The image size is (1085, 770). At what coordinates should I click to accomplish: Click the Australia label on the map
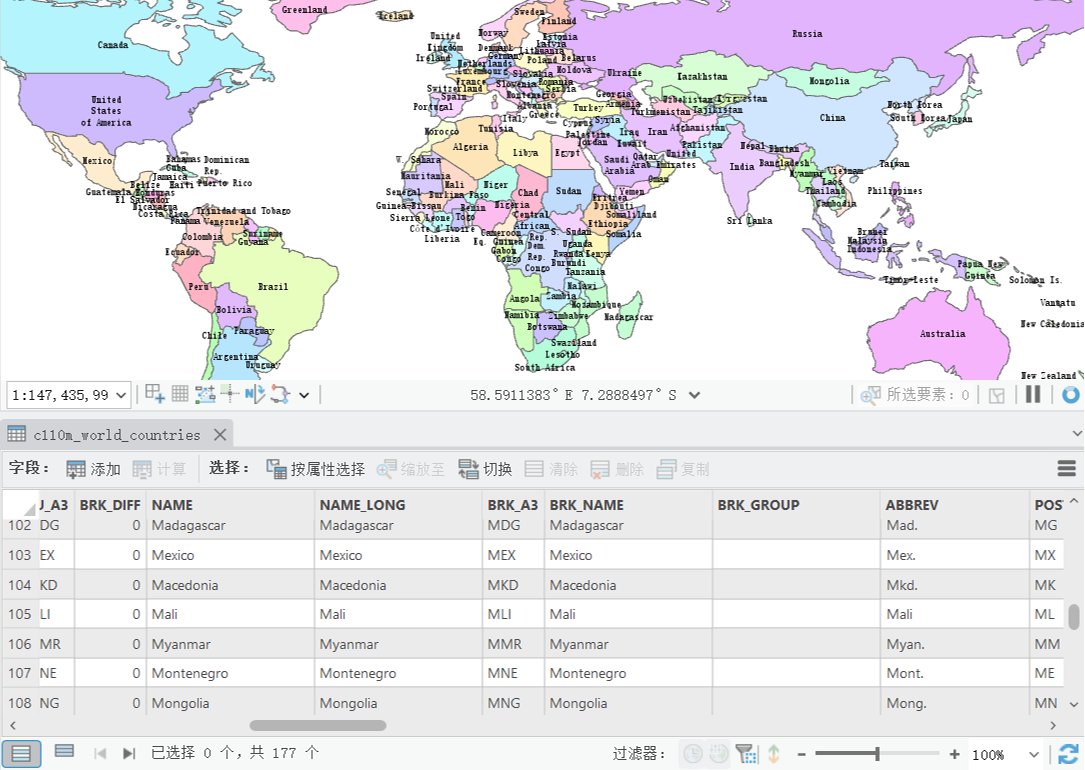point(942,333)
